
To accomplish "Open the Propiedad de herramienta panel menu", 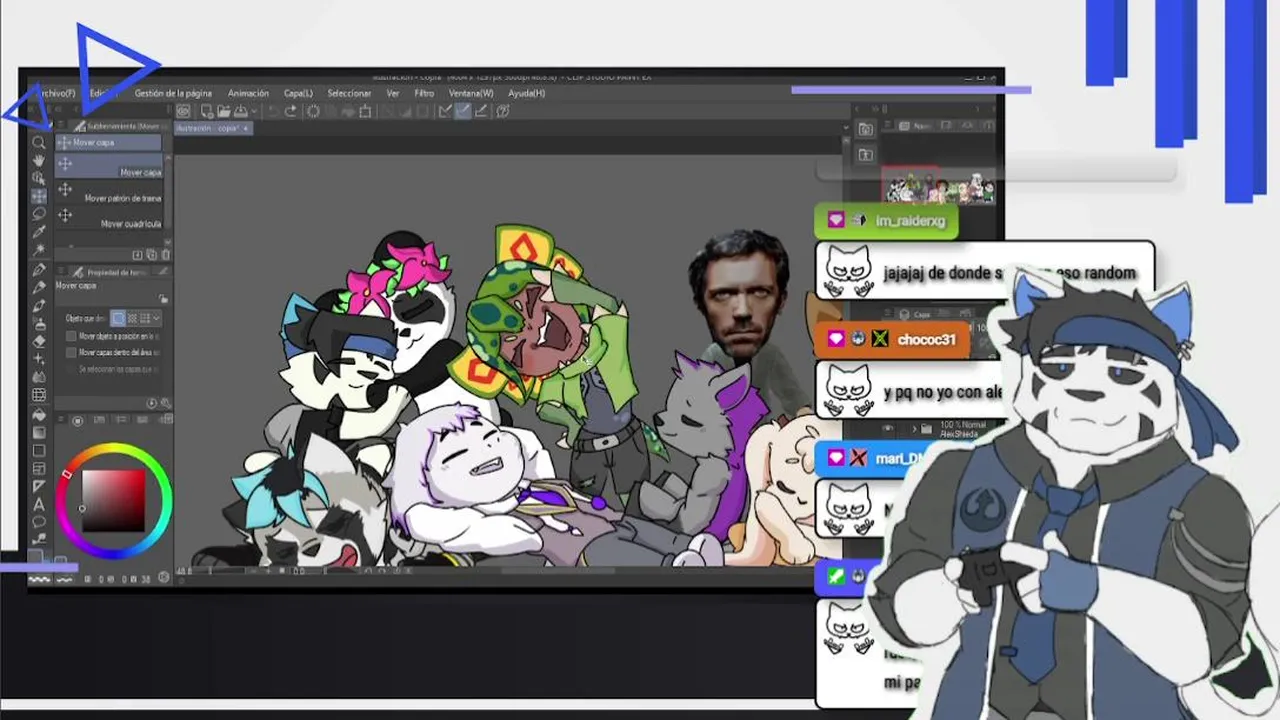I will coord(61,271).
